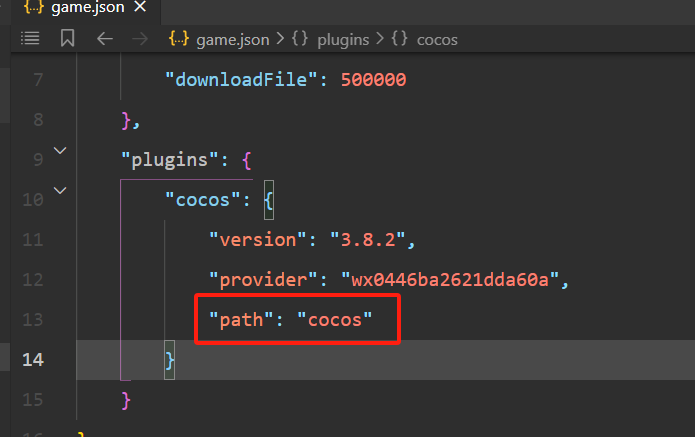Click the "3.8.2" version value
The width and height of the screenshot is (695, 437).
[368, 240]
